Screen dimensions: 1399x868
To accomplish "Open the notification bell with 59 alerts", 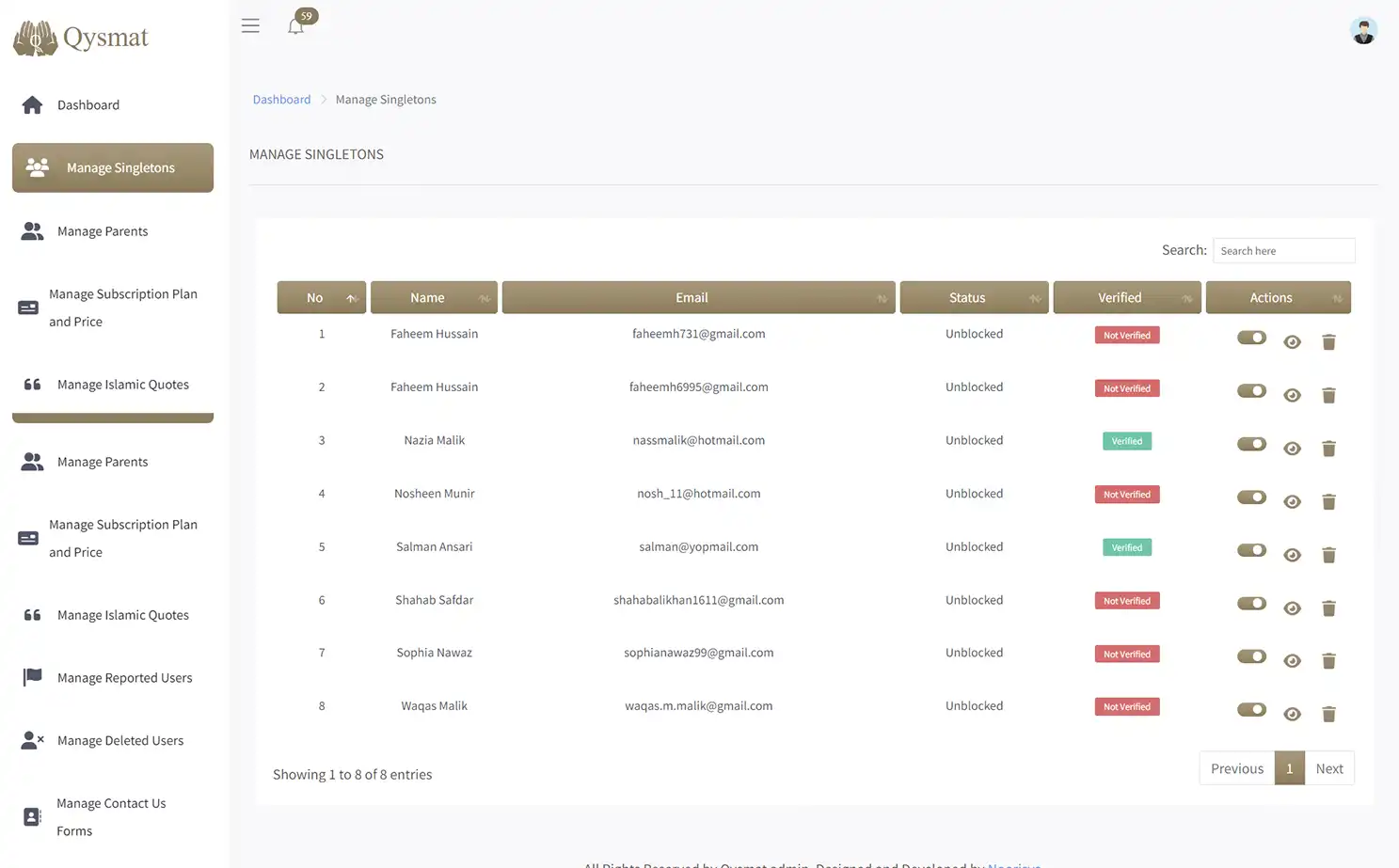I will click(295, 26).
